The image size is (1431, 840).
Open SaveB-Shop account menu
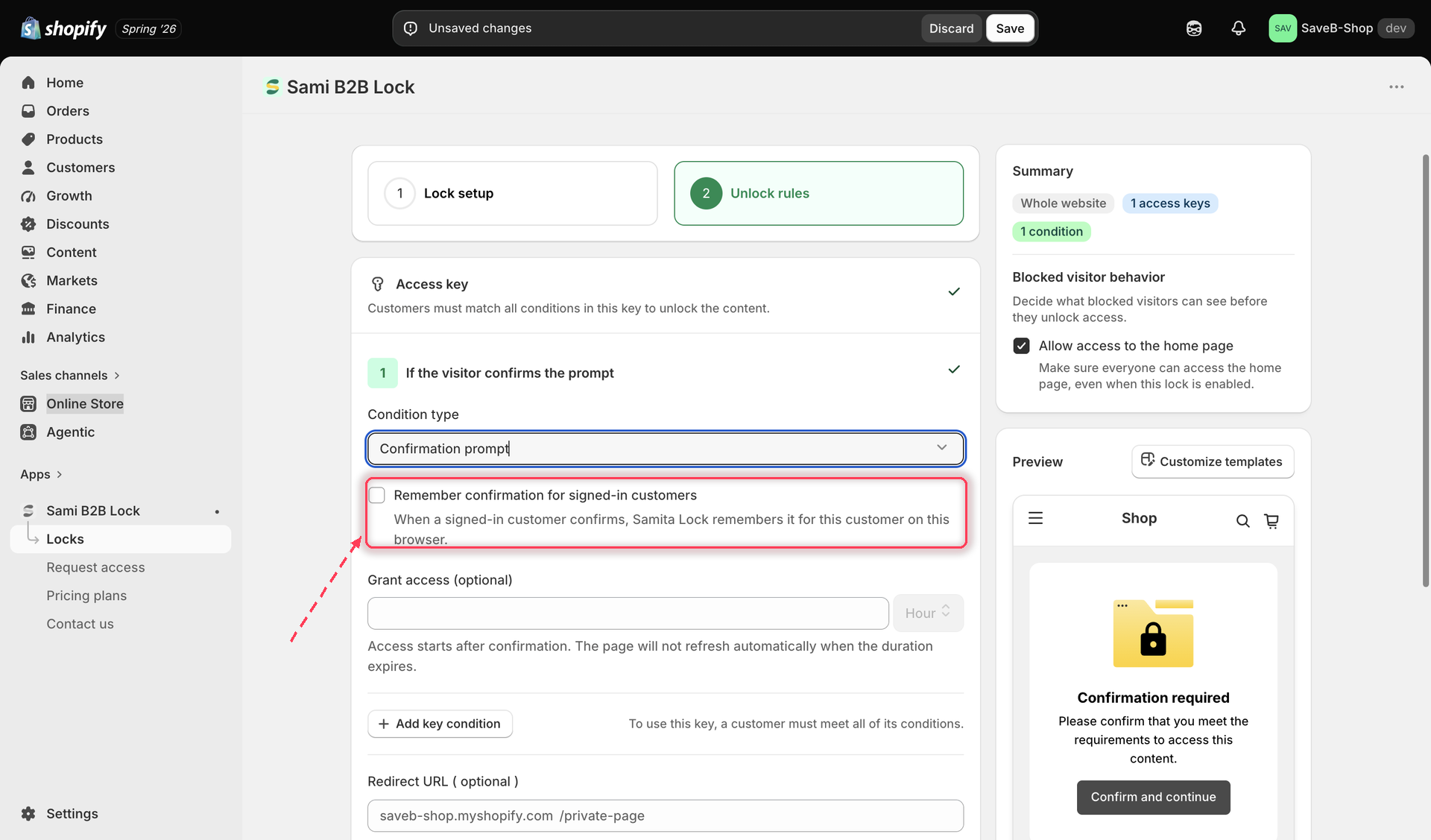pyautogui.click(x=1342, y=28)
